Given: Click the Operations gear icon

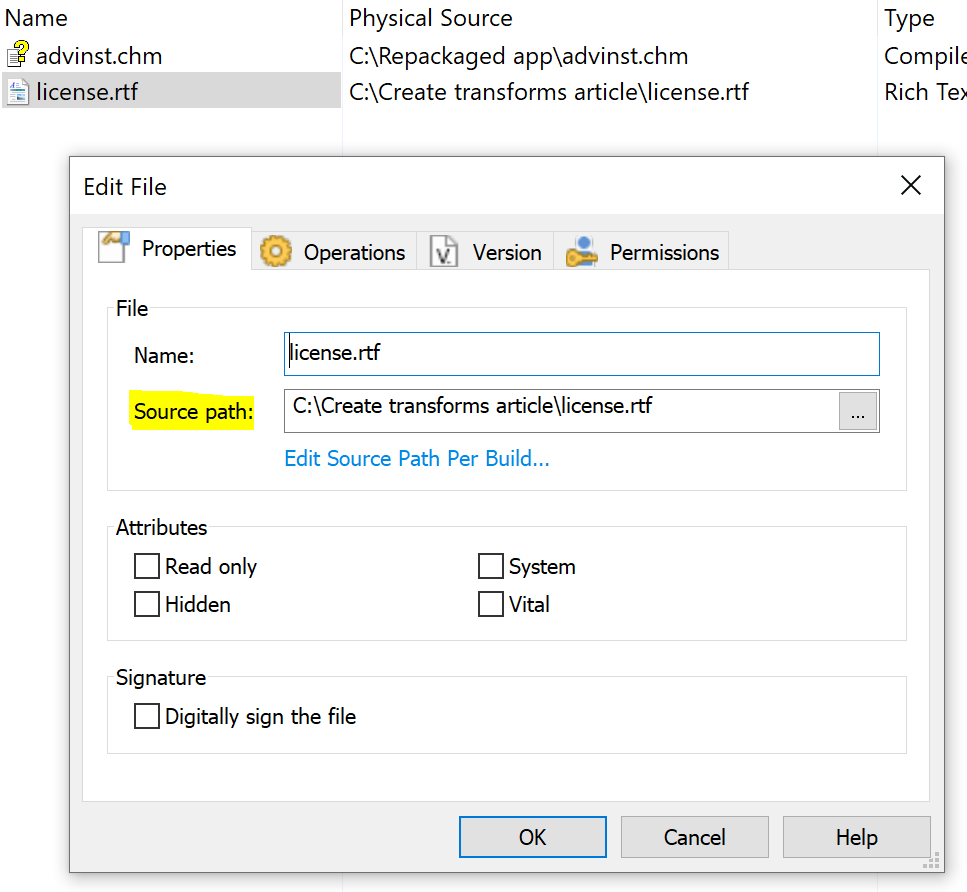Looking at the screenshot, I should point(276,252).
